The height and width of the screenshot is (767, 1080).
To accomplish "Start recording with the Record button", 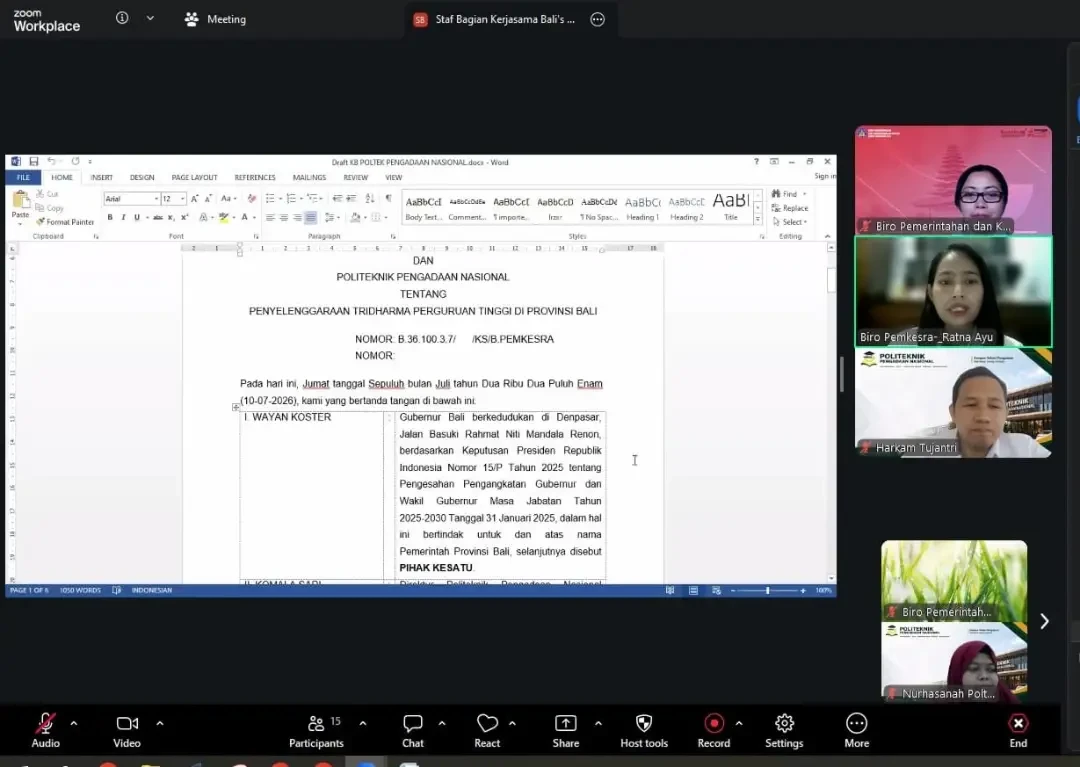I will pos(714,731).
